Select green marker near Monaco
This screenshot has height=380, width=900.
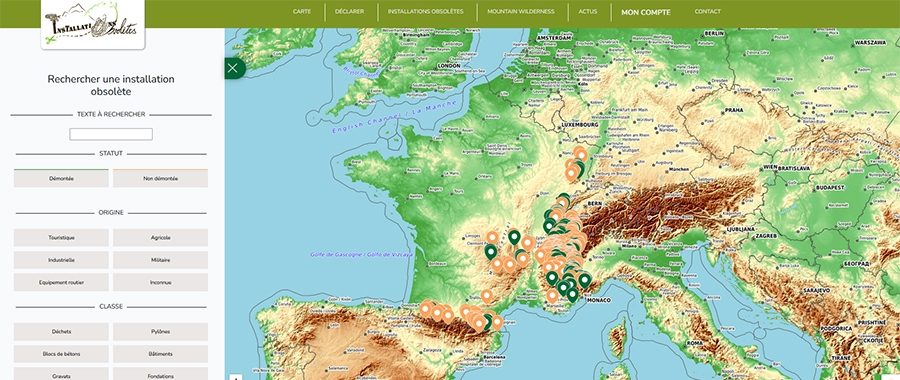(584, 280)
